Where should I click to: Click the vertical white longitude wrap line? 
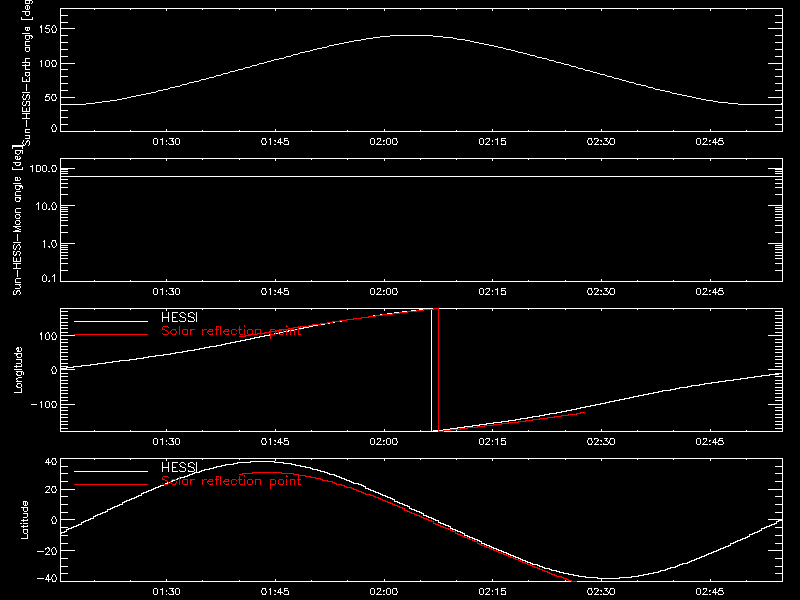pos(432,370)
